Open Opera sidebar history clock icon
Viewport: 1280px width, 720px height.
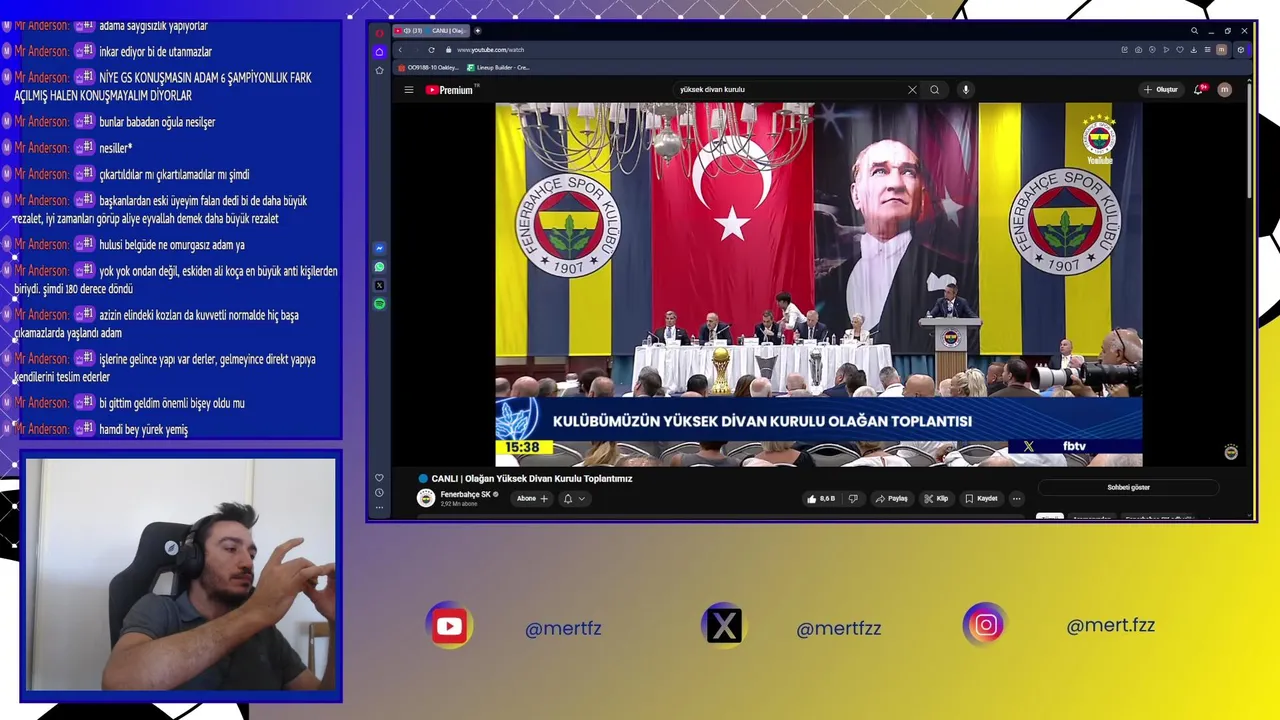point(379,493)
